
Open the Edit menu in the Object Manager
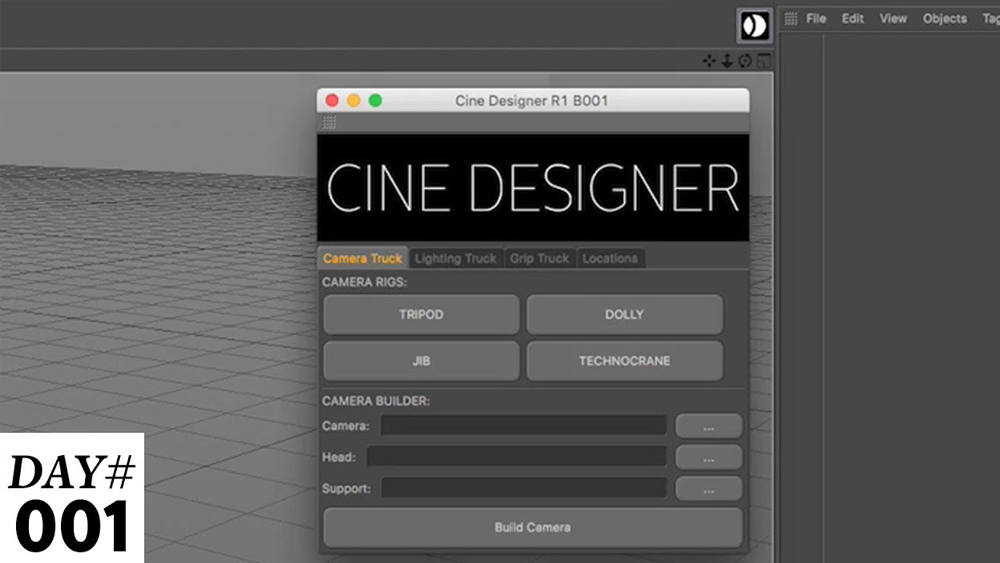coord(852,18)
